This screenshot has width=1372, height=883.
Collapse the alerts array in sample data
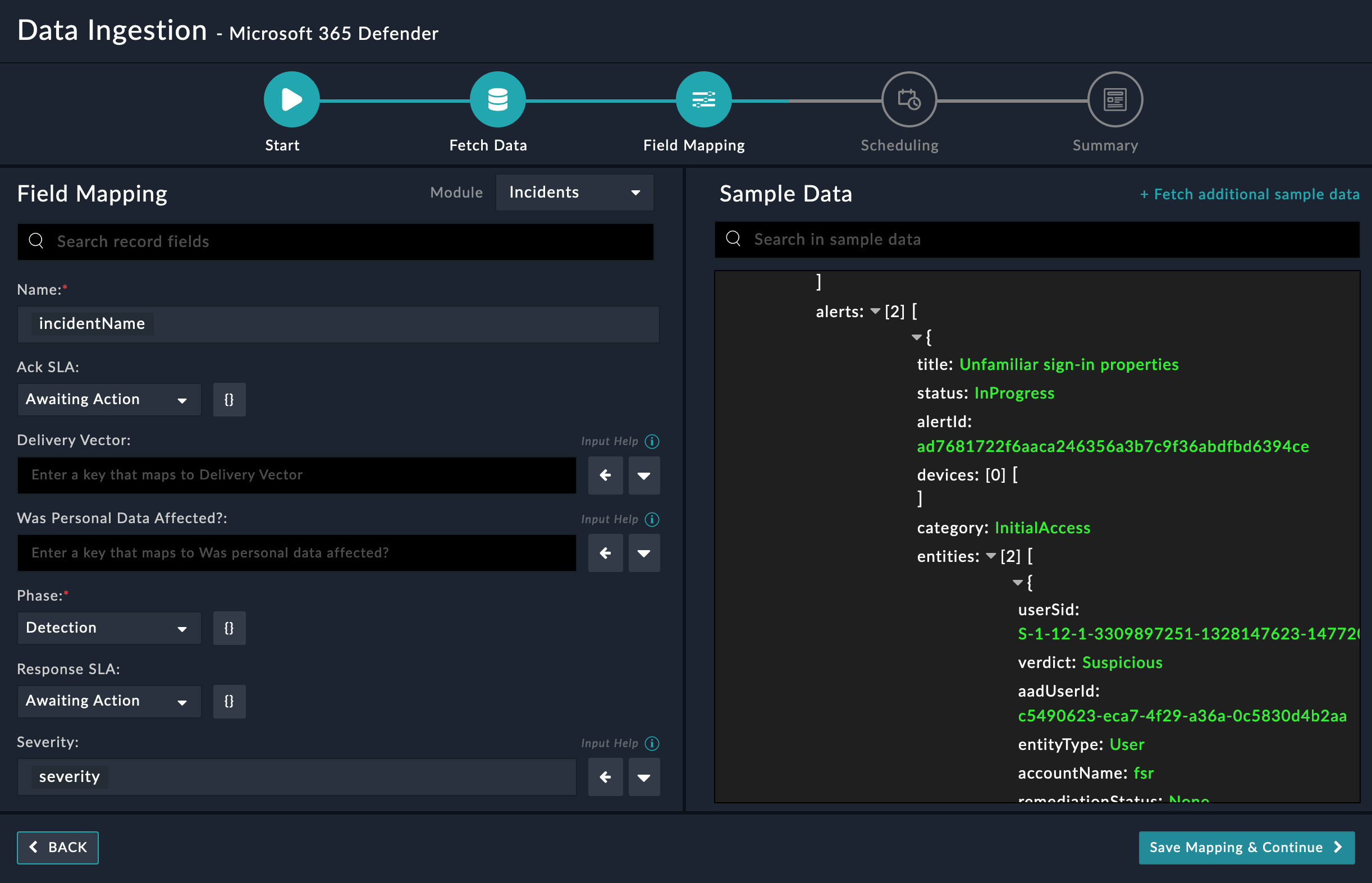point(875,312)
